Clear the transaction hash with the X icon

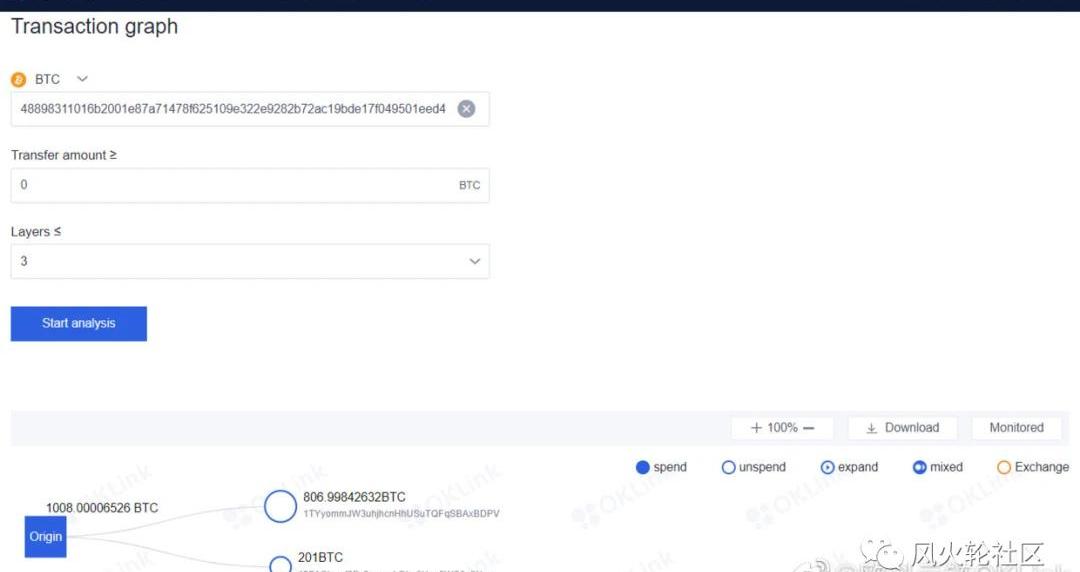(466, 109)
